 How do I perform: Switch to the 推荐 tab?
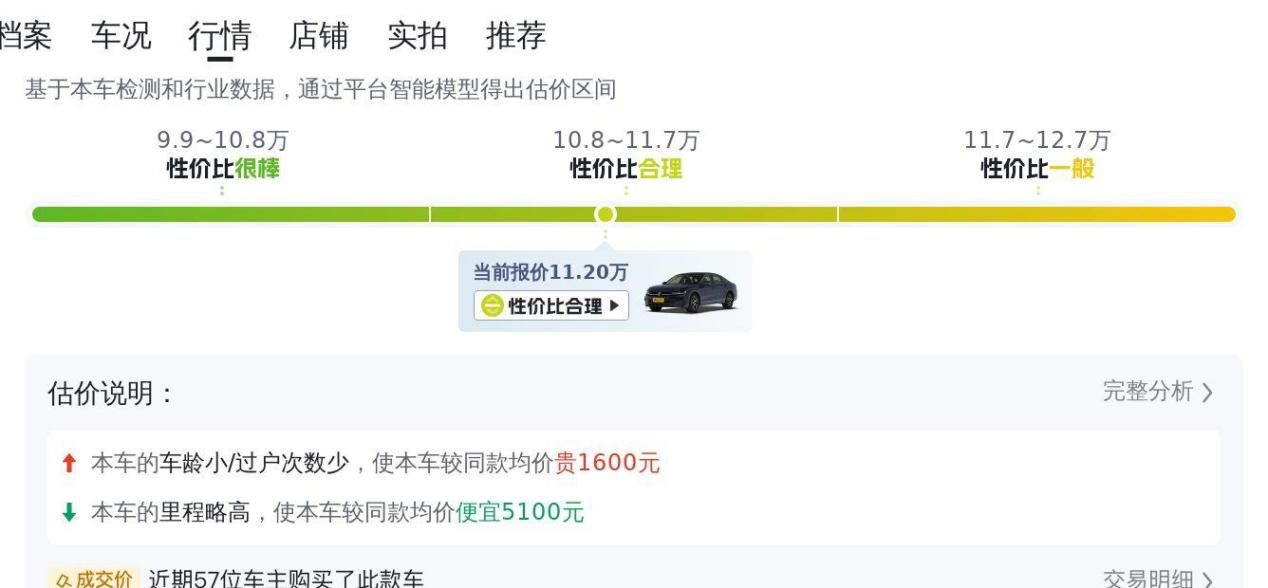(516, 36)
